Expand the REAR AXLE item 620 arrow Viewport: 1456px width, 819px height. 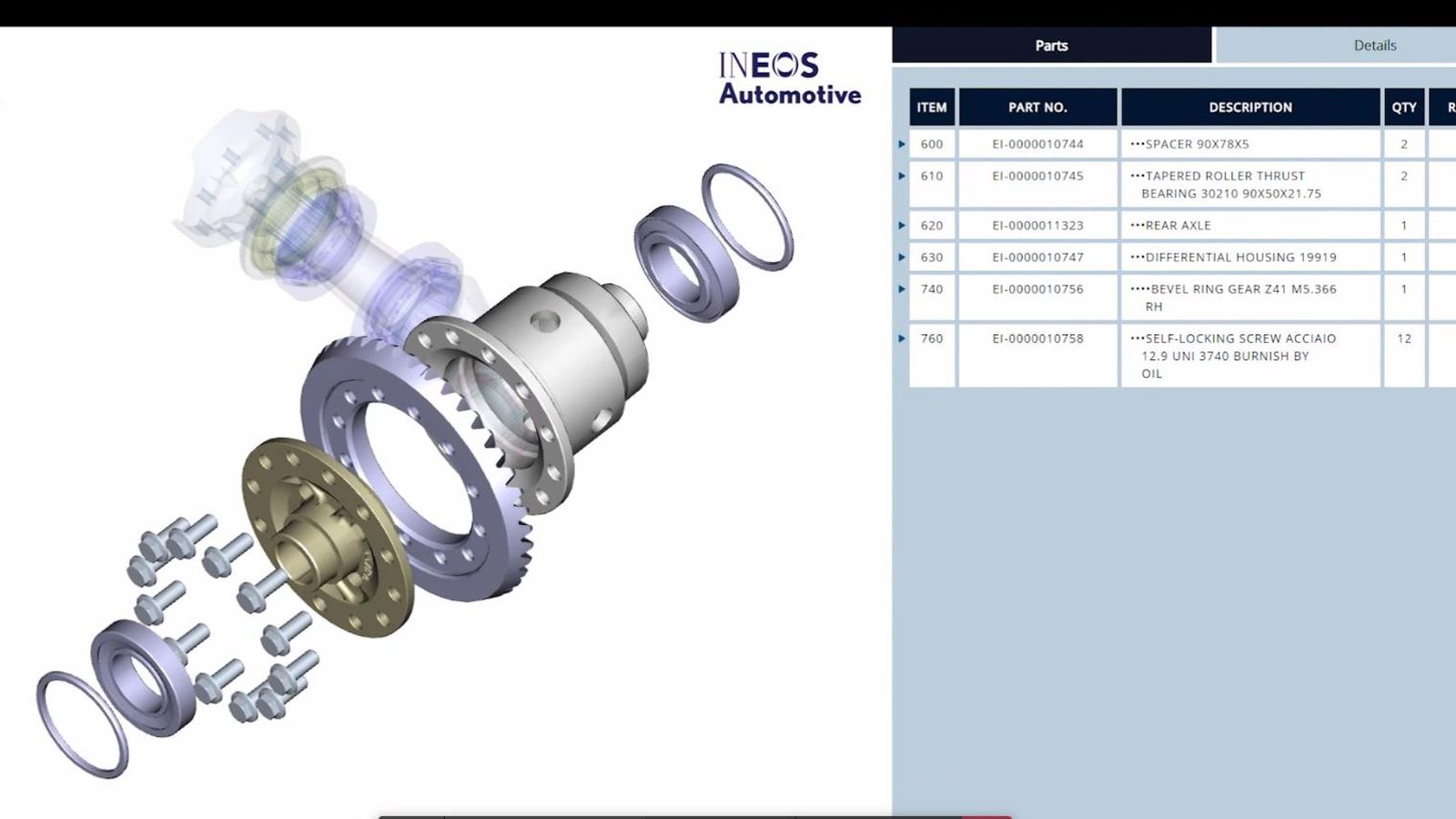(901, 225)
